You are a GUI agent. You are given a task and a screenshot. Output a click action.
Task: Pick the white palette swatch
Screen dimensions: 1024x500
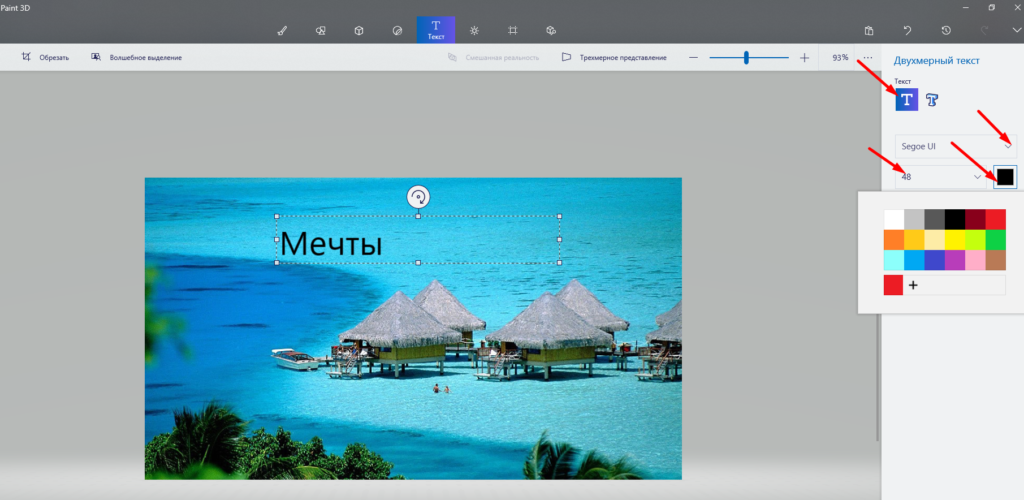pyautogui.click(x=893, y=219)
